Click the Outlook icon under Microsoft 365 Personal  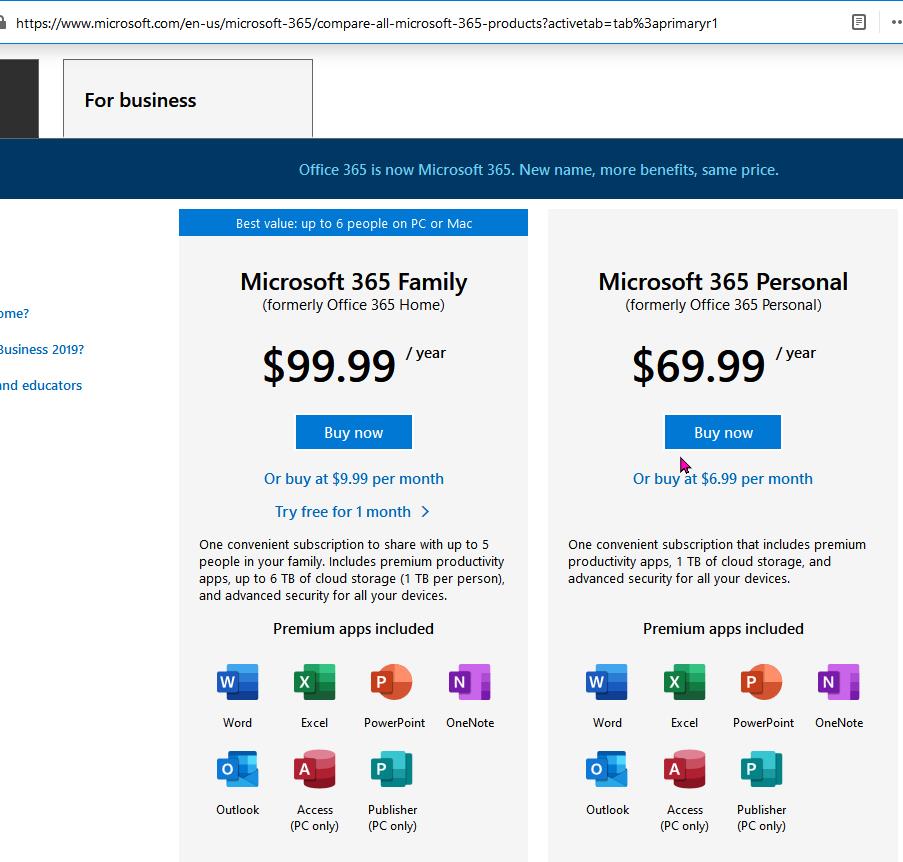click(x=607, y=769)
